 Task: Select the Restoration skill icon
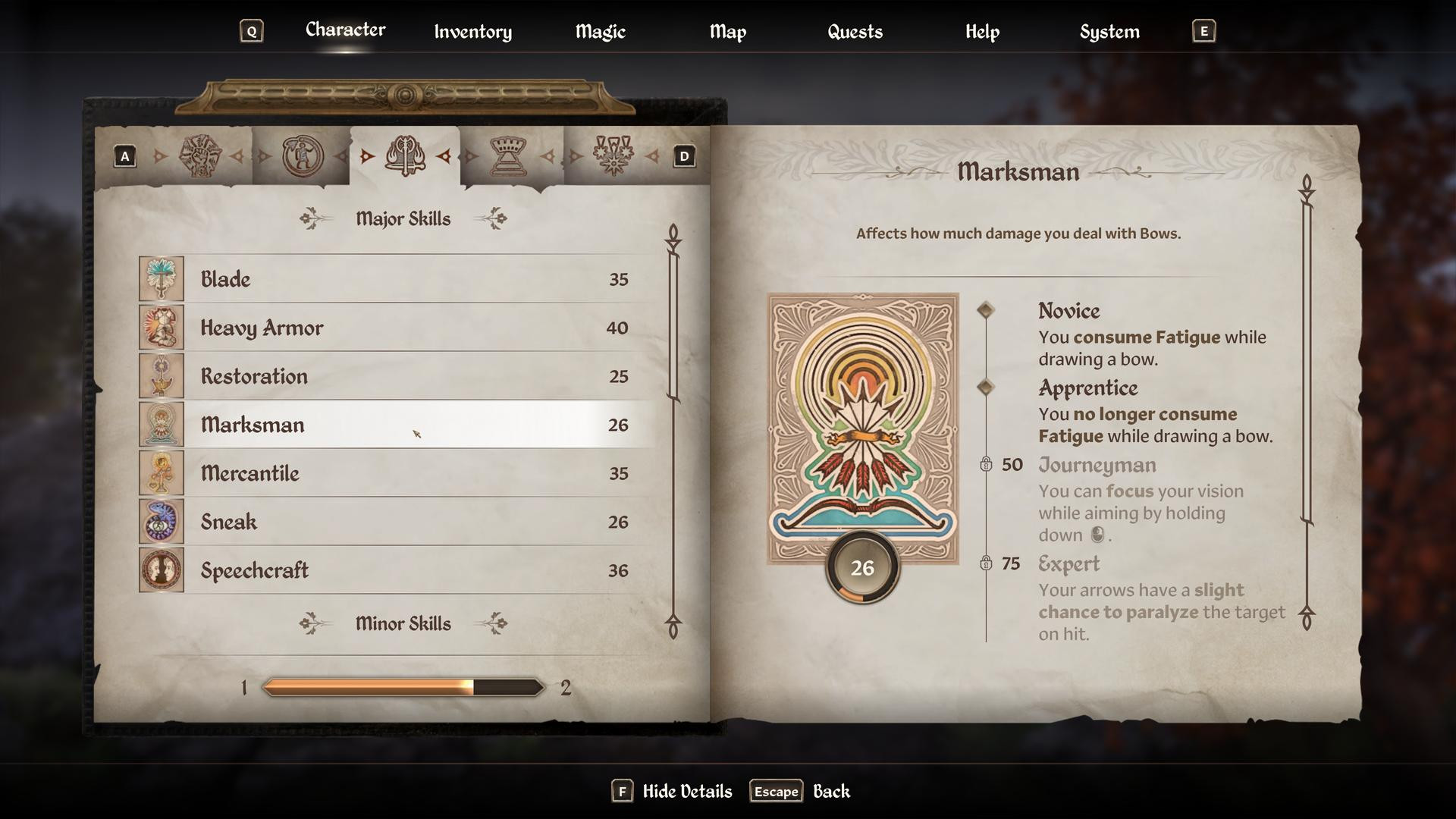pyautogui.click(x=162, y=376)
